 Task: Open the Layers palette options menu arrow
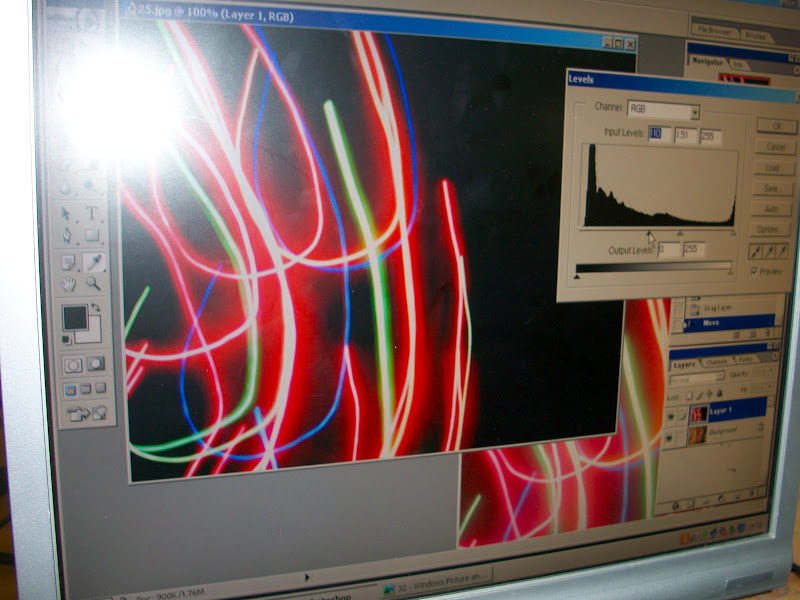[x=774, y=356]
